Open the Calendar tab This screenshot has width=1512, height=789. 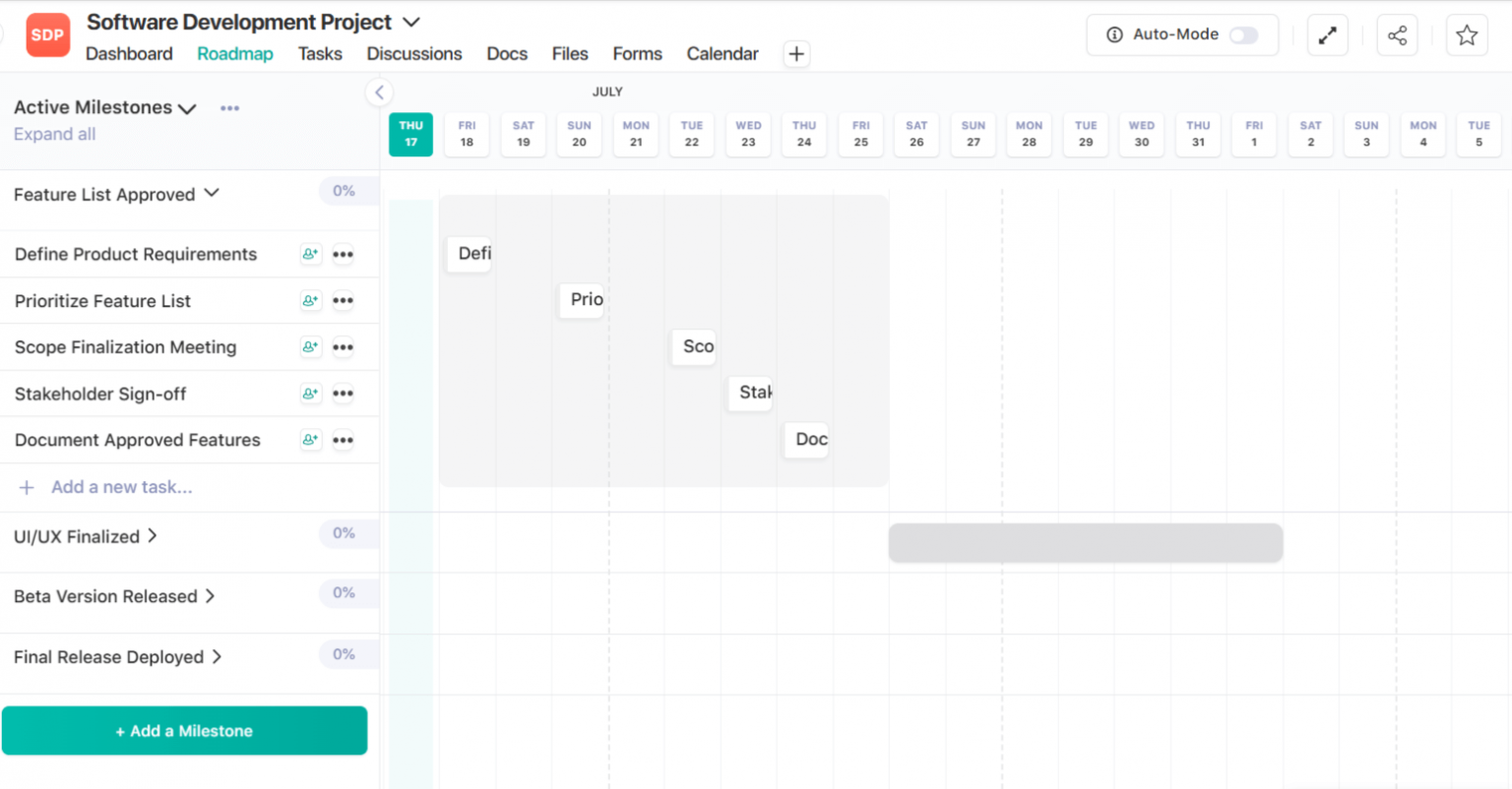click(722, 54)
